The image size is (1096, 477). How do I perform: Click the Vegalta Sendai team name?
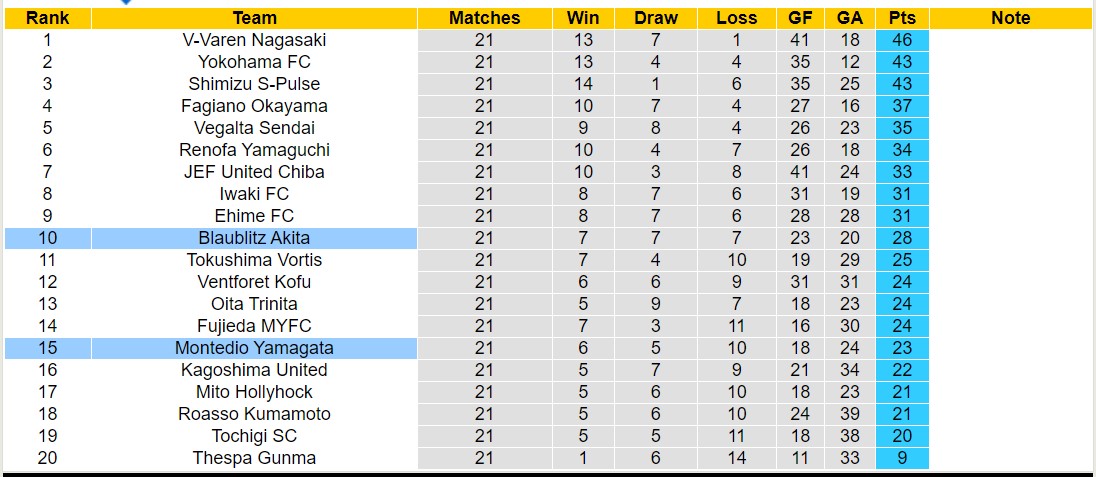[254, 128]
